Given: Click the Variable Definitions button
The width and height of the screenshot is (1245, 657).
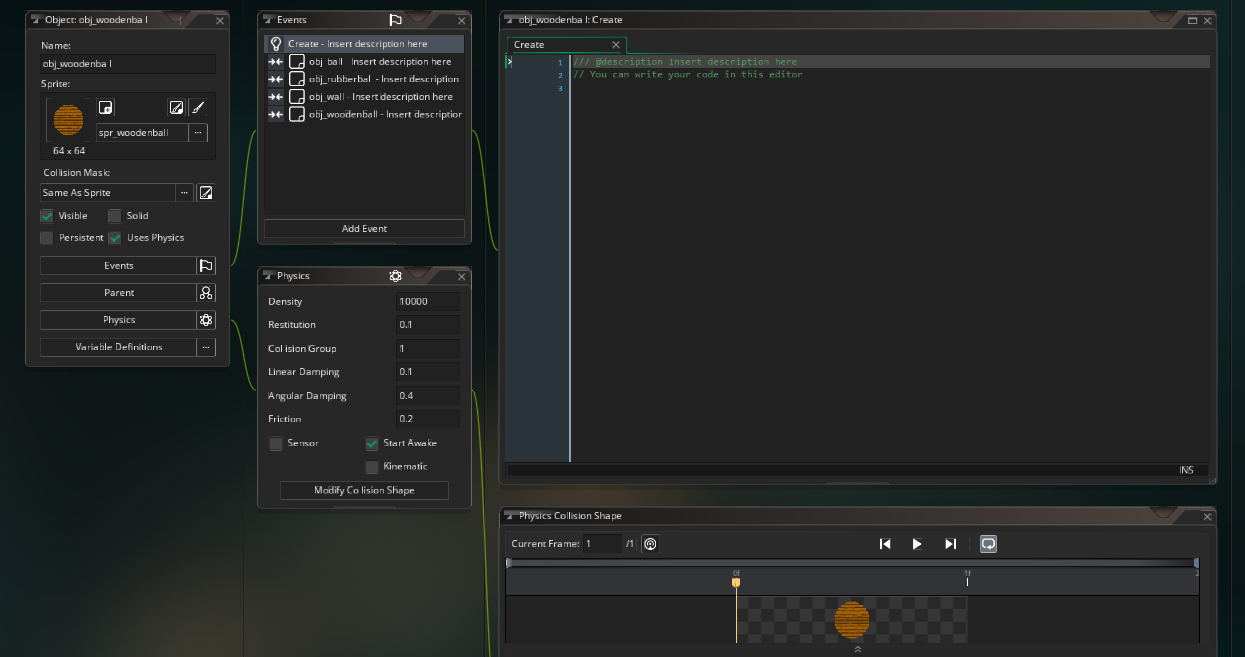Looking at the screenshot, I should point(118,347).
